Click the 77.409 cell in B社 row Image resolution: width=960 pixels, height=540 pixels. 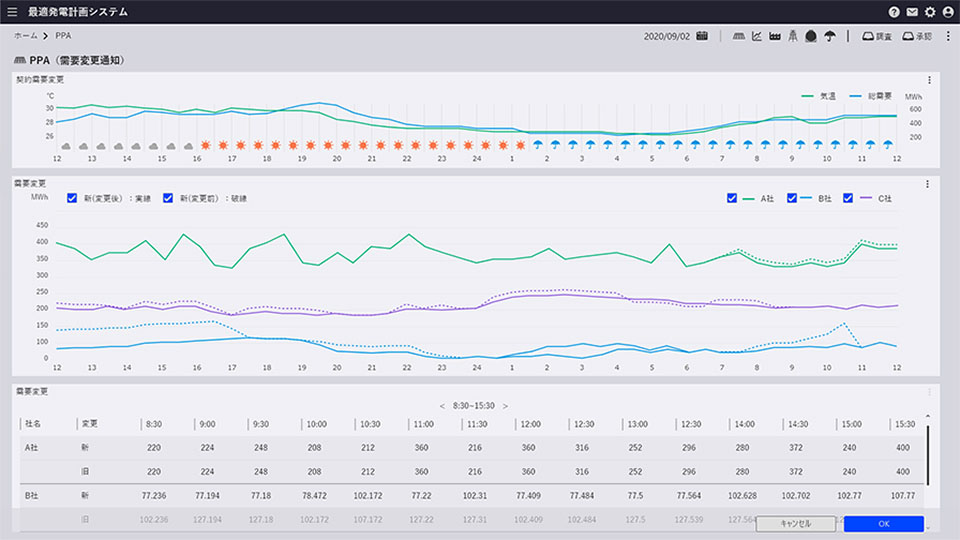pos(528,495)
